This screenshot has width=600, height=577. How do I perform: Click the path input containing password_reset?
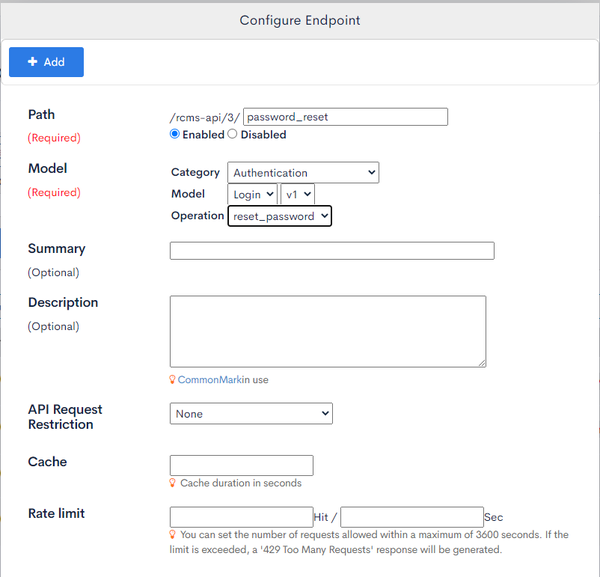tap(345, 117)
